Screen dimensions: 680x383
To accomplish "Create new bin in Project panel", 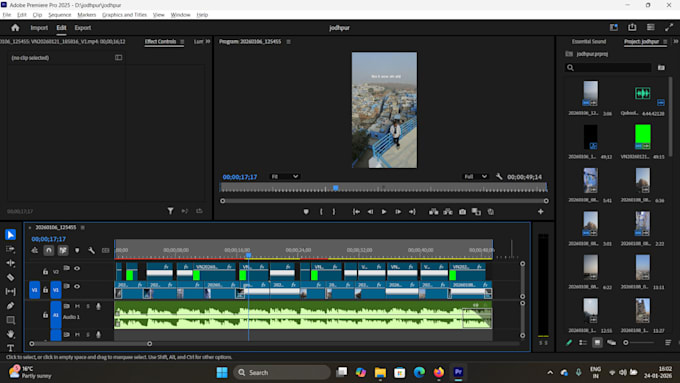I will tap(661, 68).
